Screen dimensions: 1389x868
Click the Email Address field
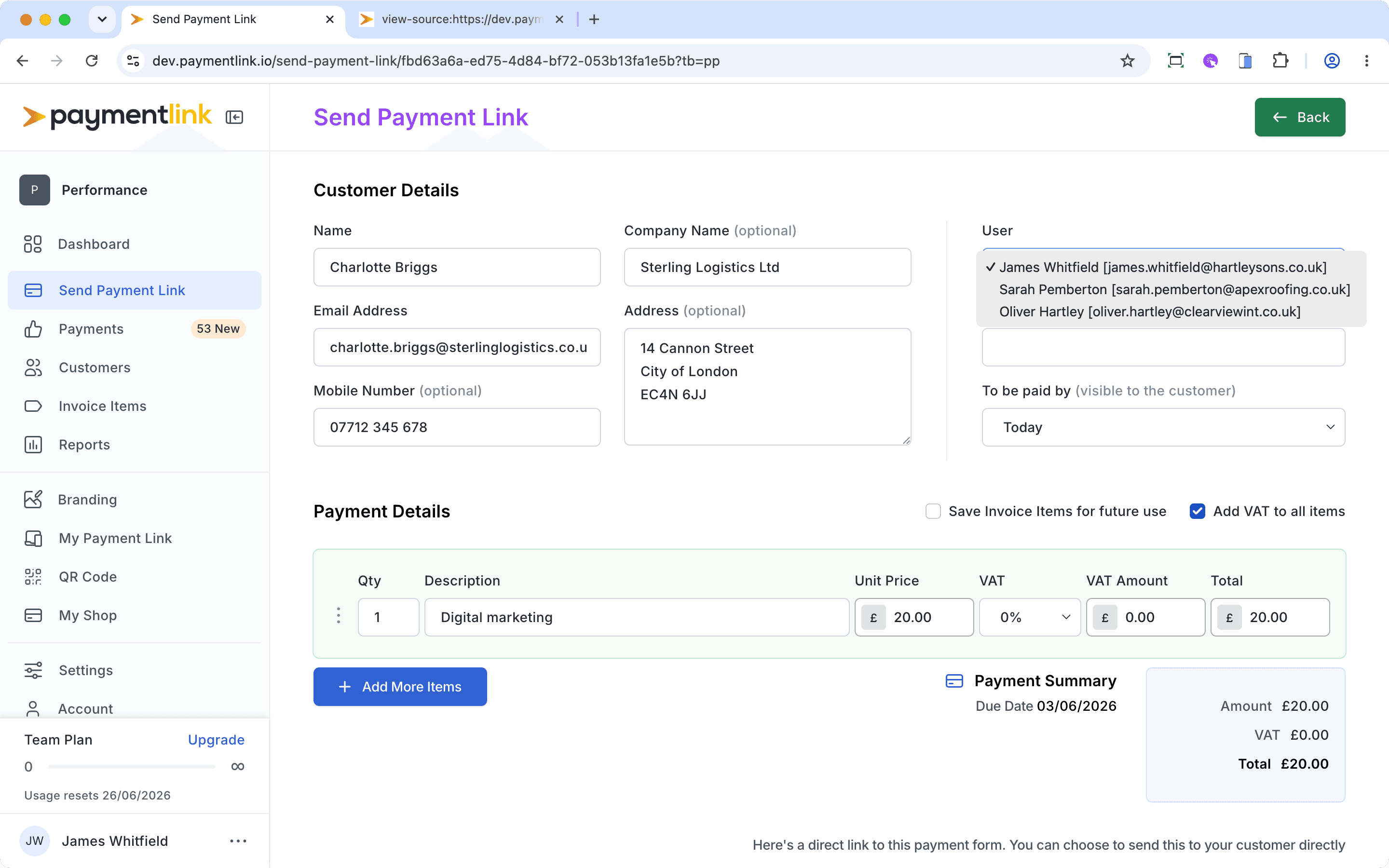coord(457,347)
